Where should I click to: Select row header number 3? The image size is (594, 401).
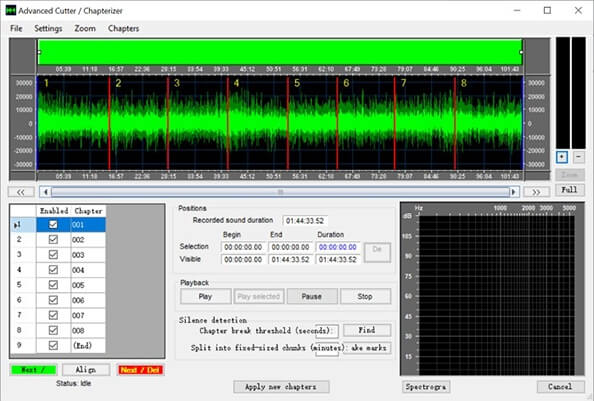coord(23,254)
